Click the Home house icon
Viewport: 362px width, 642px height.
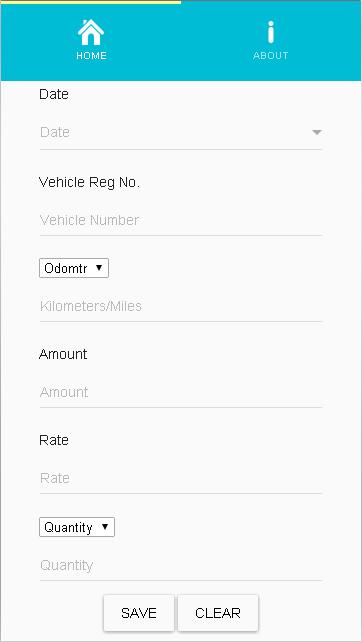(91, 32)
